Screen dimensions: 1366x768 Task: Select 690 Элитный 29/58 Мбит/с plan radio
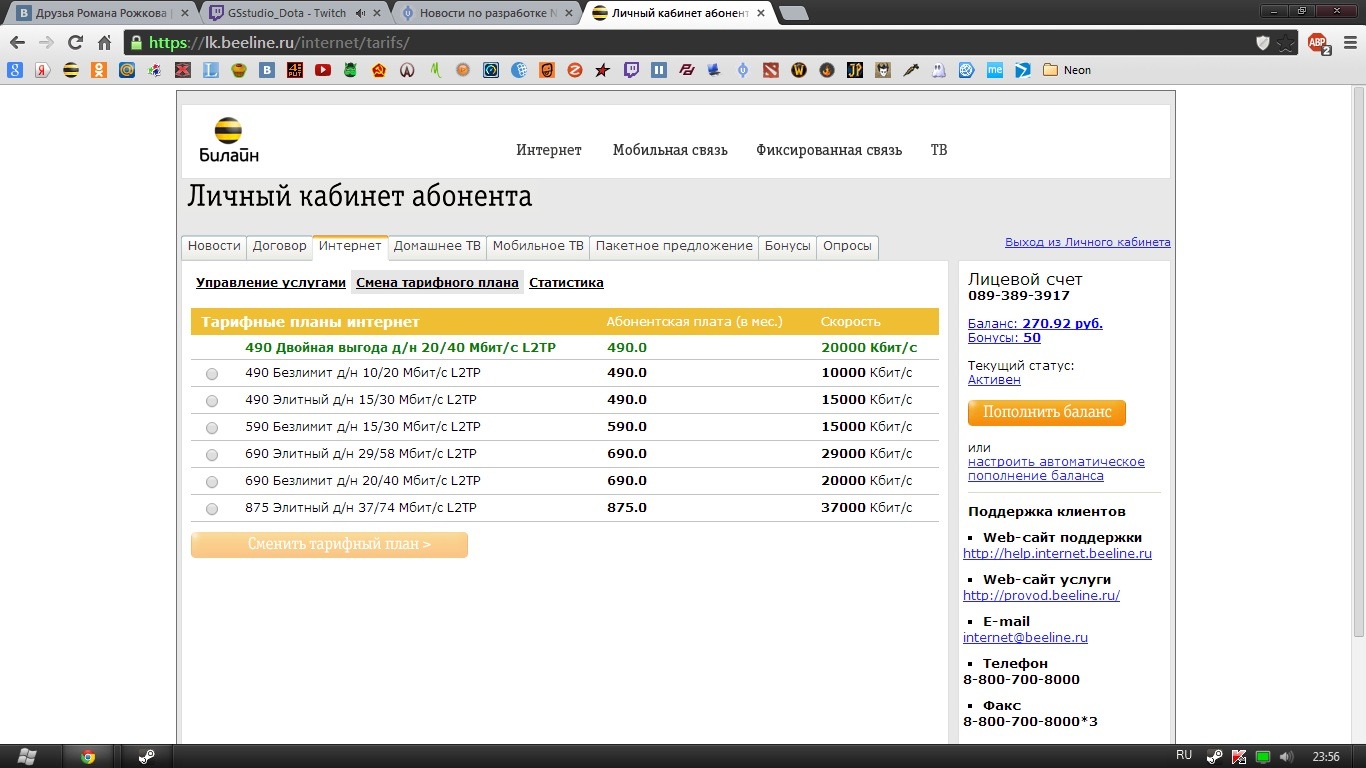pyautogui.click(x=212, y=455)
